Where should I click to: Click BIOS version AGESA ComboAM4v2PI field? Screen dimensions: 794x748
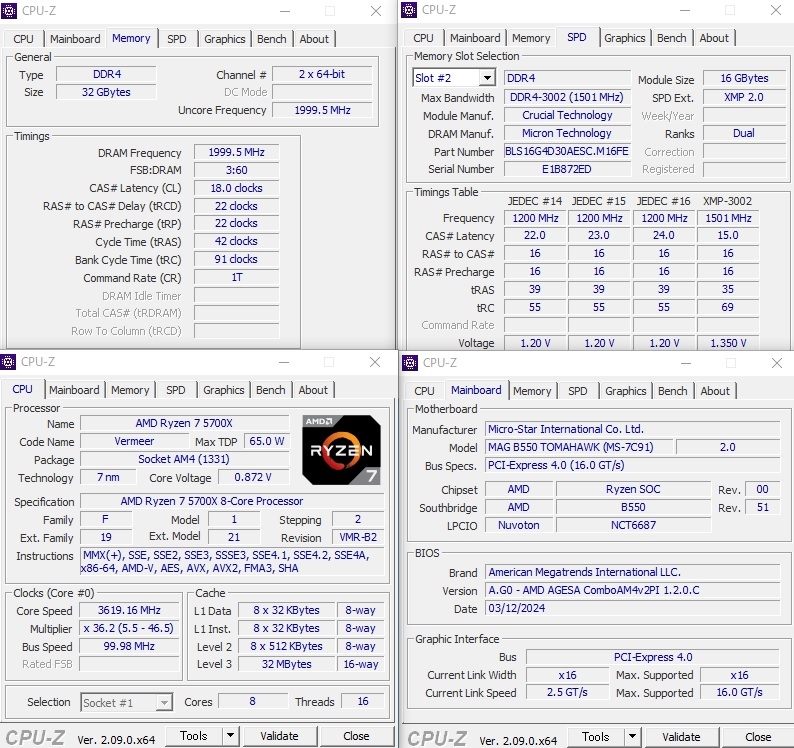pyautogui.click(x=632, y=590)
